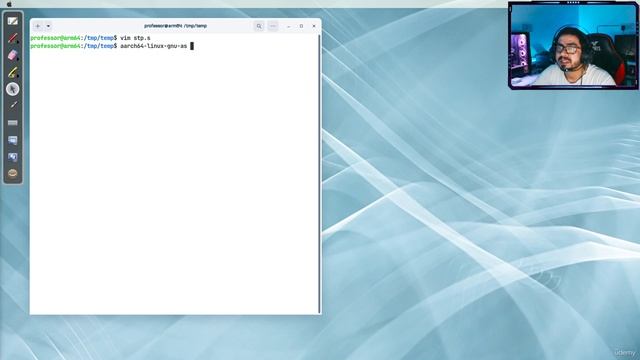
Task: Click the terminal title 'professor@arm64: /tmp/temp'
Action: pyautogui.click(x=176, y=26)
